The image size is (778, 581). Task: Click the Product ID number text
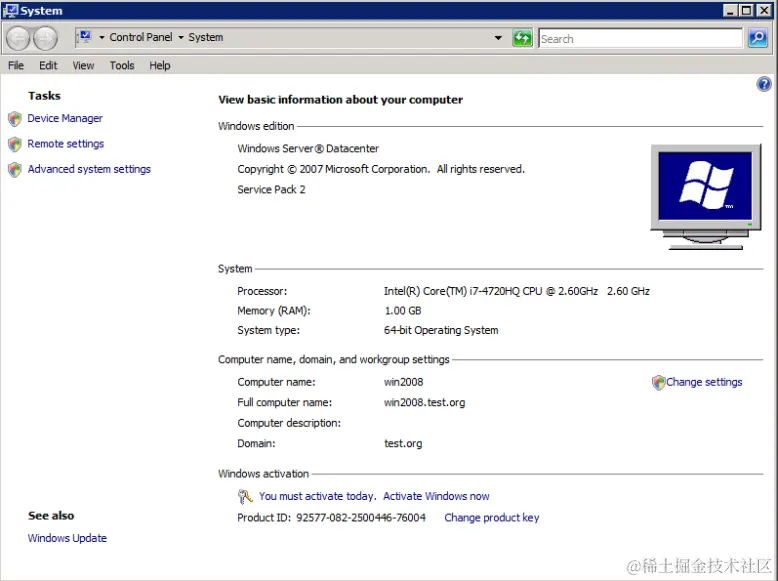(361, 518)
